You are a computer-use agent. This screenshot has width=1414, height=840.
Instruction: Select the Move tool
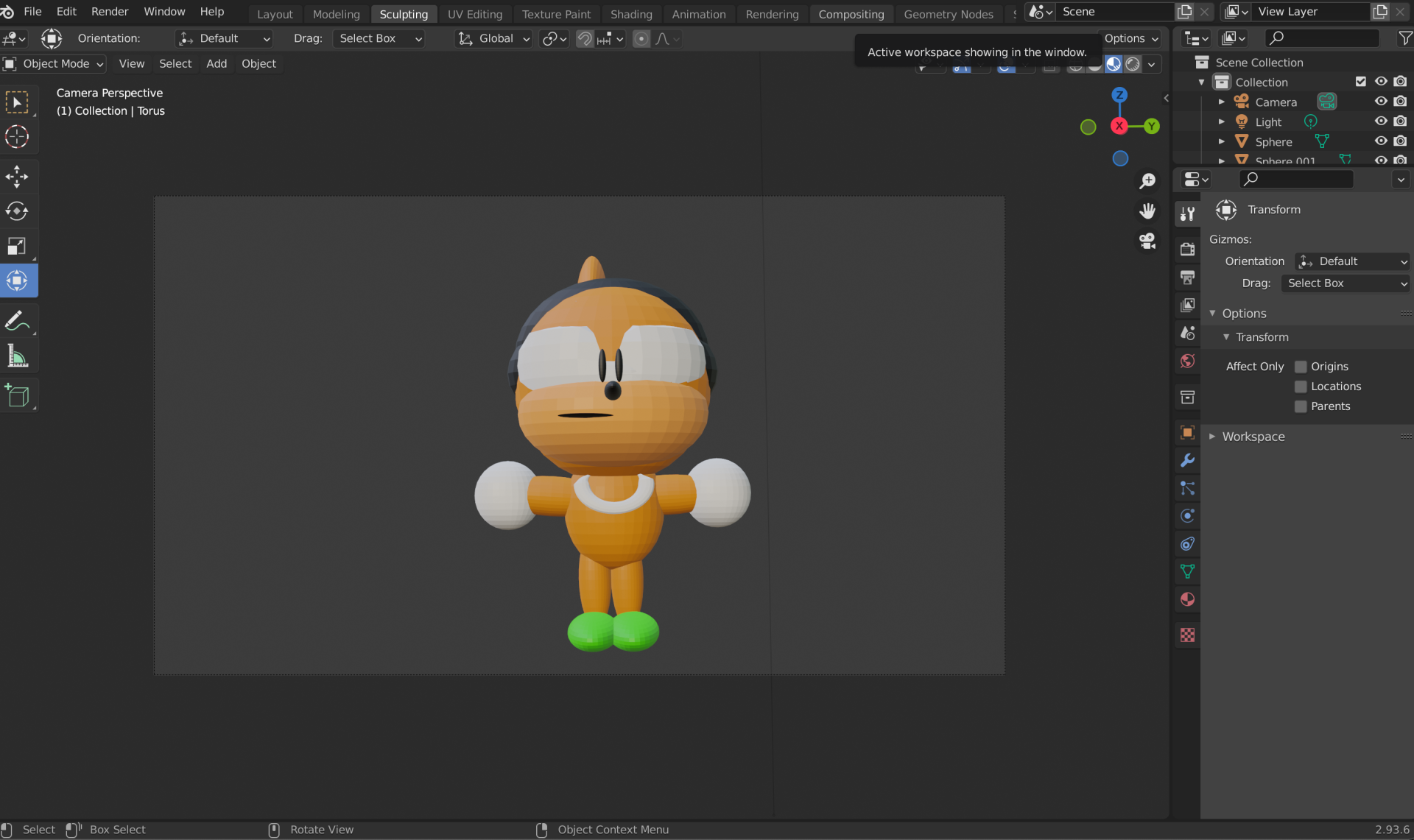pos(18,177)
